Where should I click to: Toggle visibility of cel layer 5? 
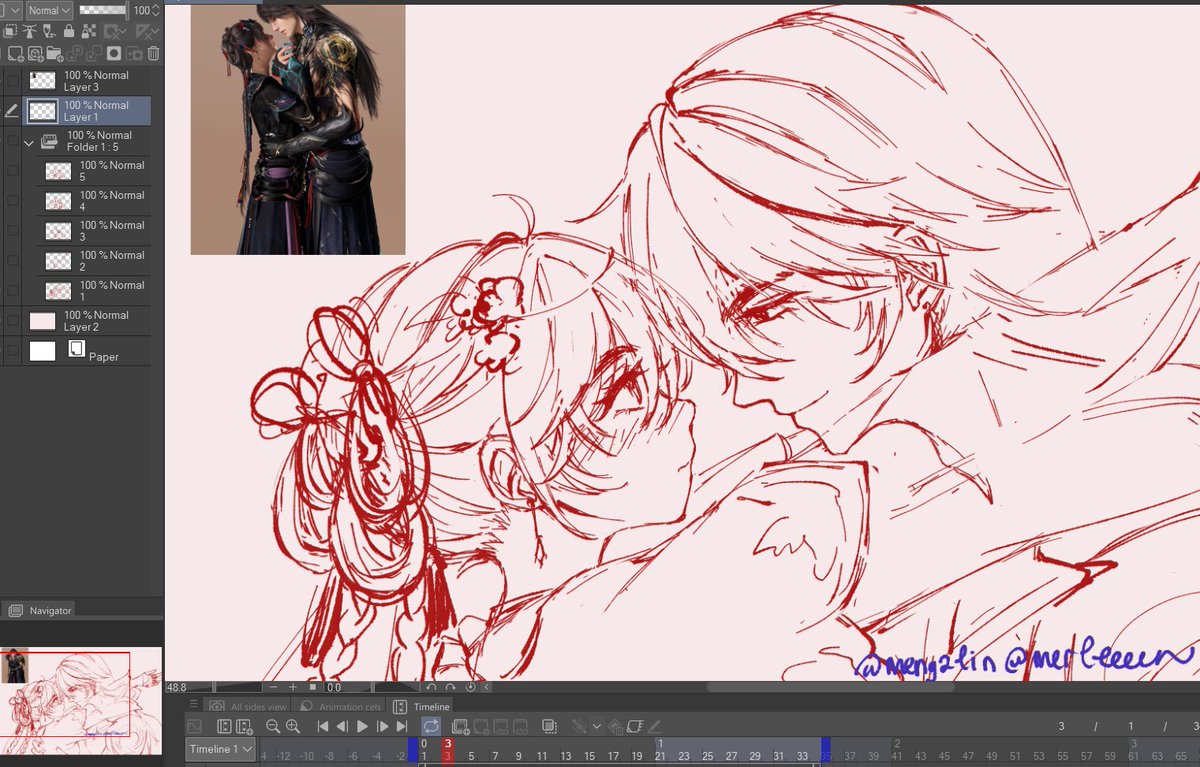(x=12, y=171)
